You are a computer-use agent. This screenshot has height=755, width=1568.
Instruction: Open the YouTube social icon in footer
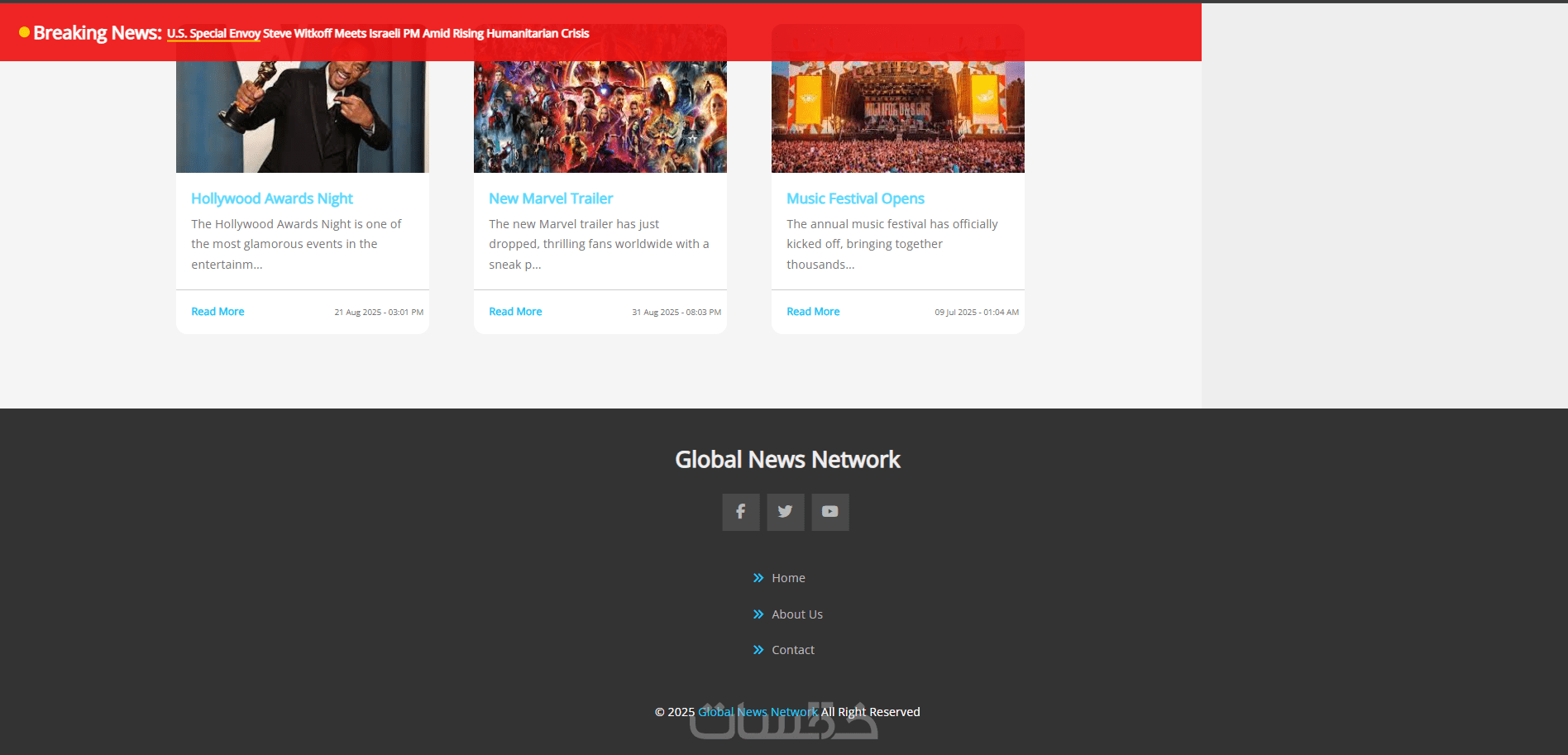click(x=830, y=512)
